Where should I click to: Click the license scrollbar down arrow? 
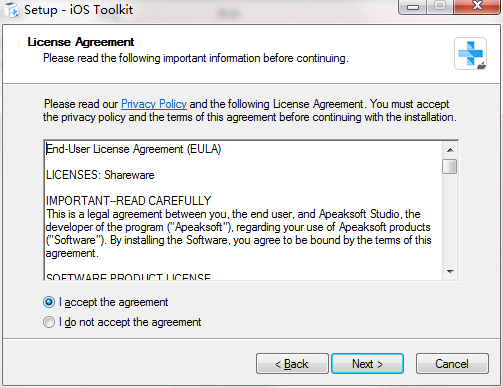pyautogui.click(x=450, y=271)
